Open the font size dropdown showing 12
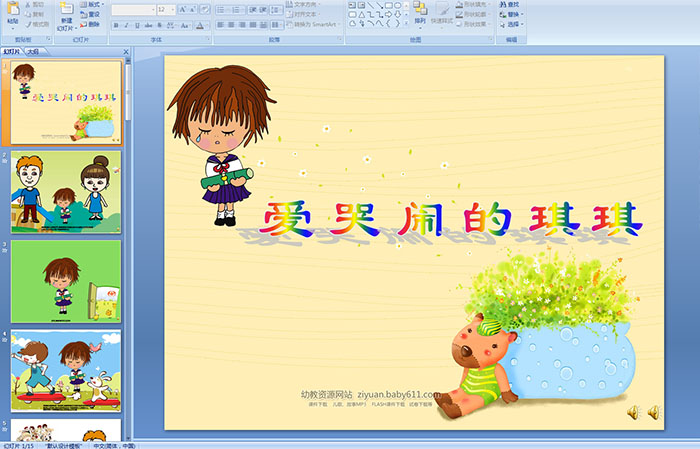 (172, 9)
